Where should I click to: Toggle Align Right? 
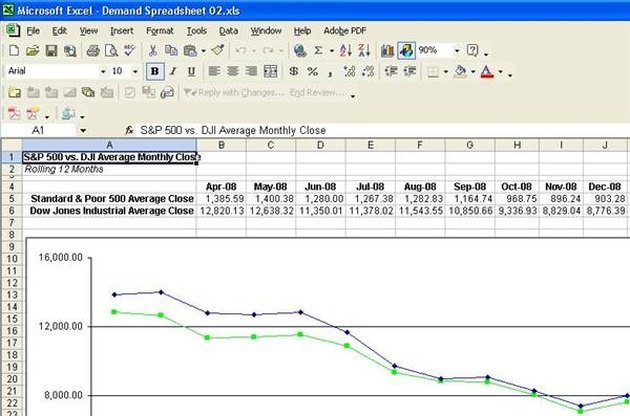click(x=251, y=72)
